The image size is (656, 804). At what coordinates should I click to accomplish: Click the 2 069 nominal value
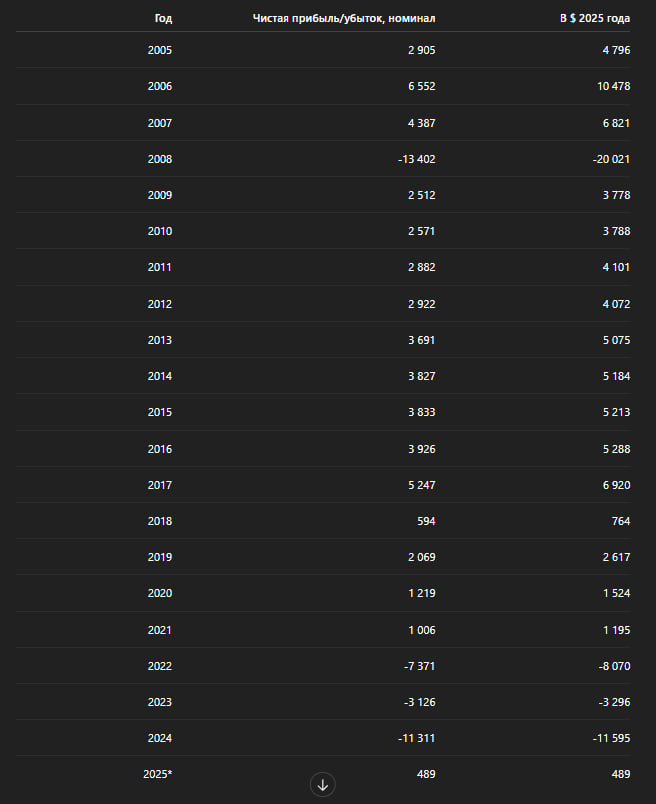tap(418, 557)
